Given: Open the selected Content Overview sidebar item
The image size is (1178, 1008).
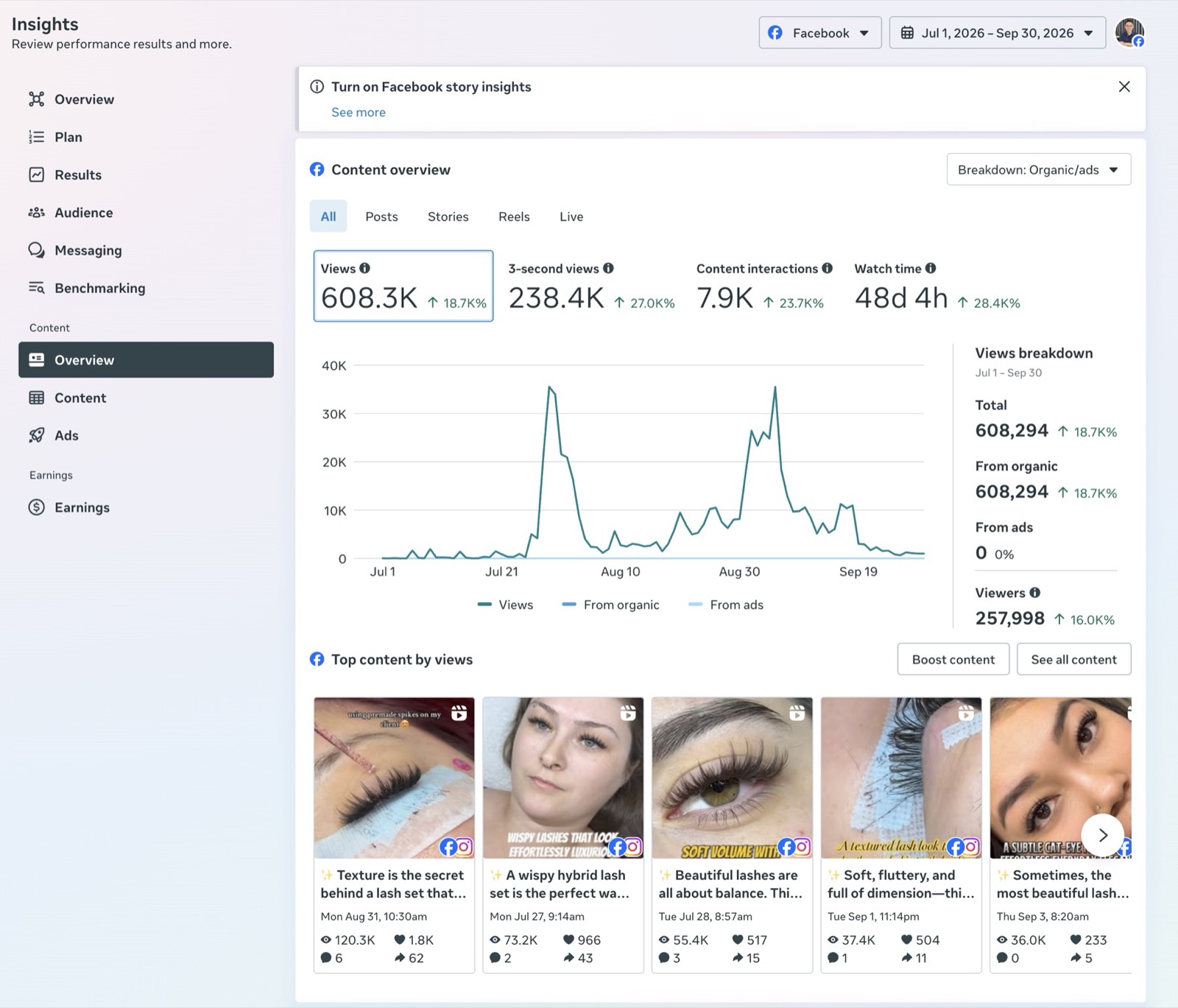Looking at the screenshot, I should pos(146,359).
